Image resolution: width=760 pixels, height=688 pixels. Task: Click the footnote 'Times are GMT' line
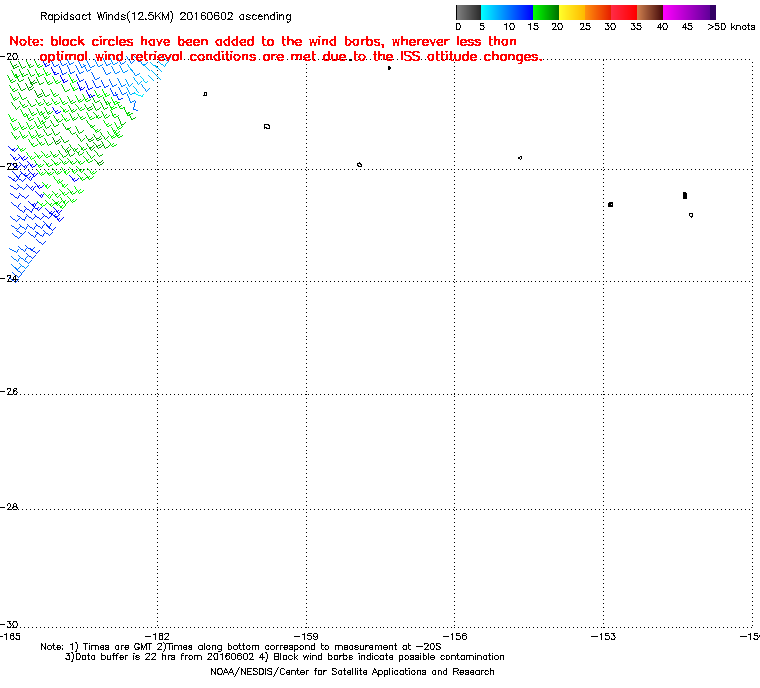tap(241, 647)
